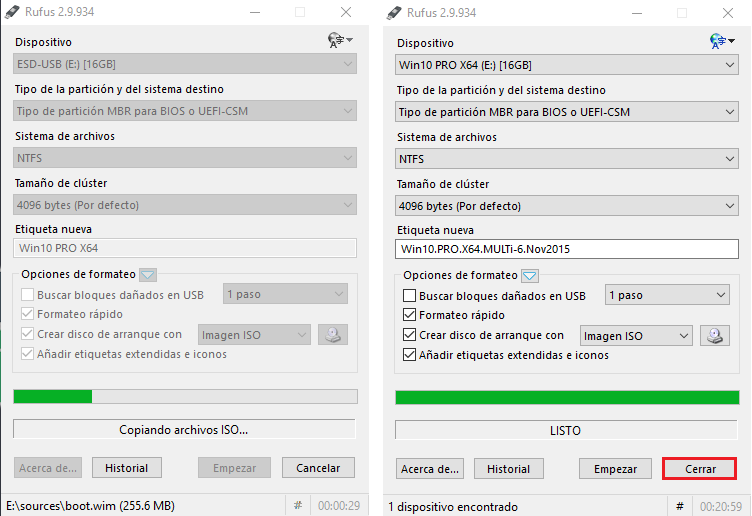Open partition type dropdown in left window

(185, 111)
